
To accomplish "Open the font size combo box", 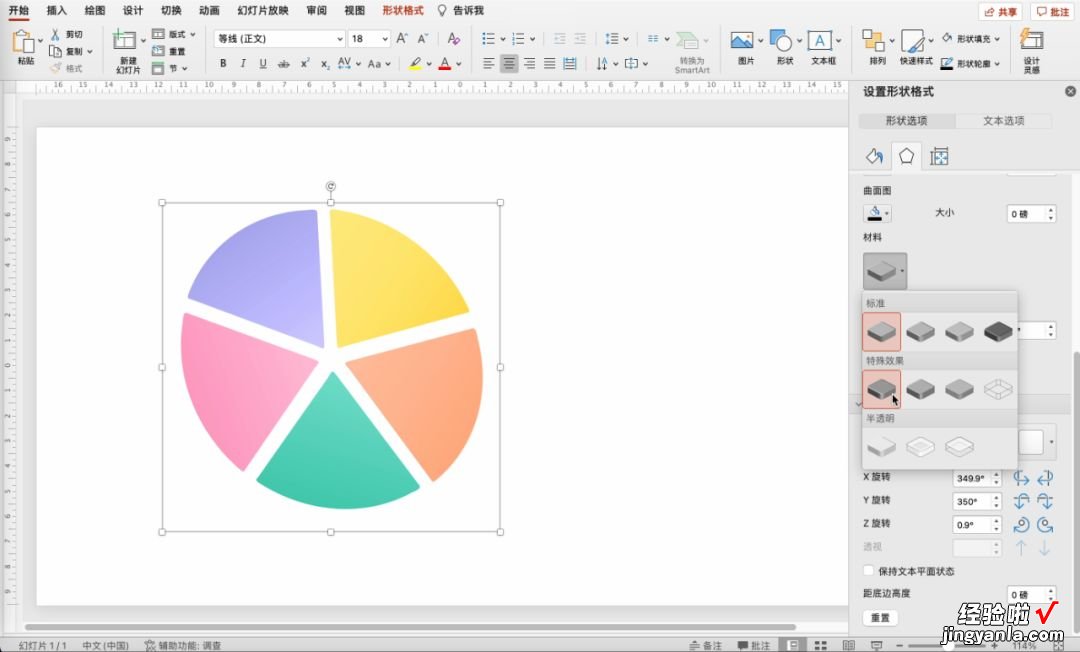I will pyautogui.click(x=369, y=39).
